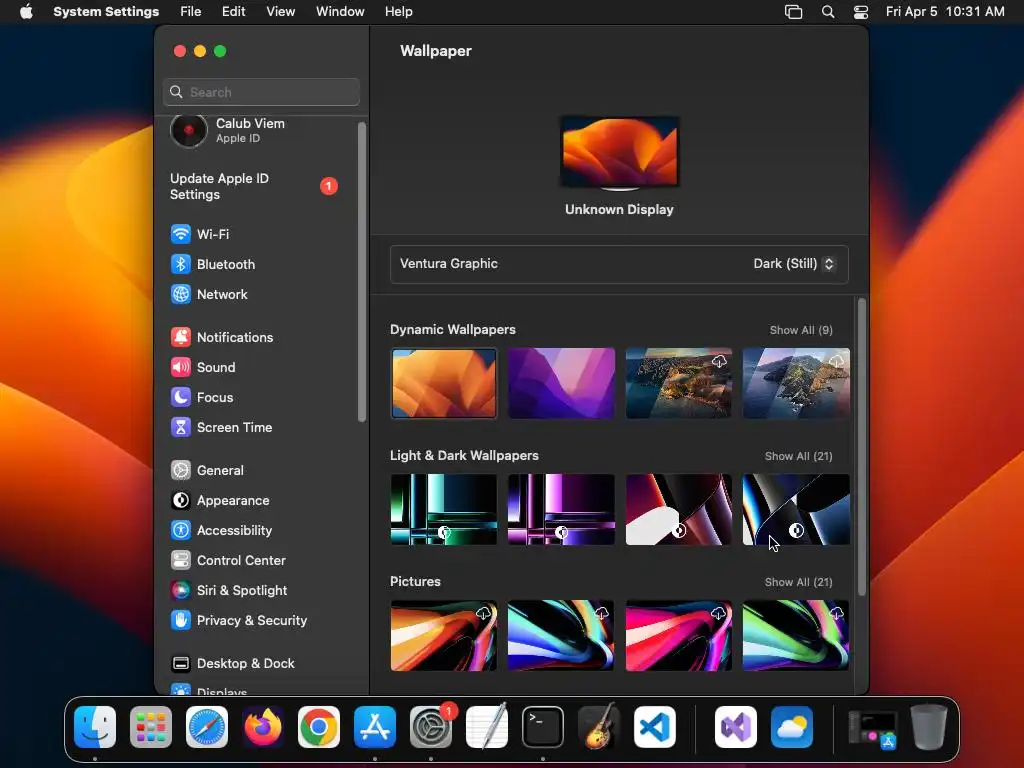Viewport: 1024px width, 768px height.
Task: Open Bluetooth settings in sidebar
Action: click(213, 264)
